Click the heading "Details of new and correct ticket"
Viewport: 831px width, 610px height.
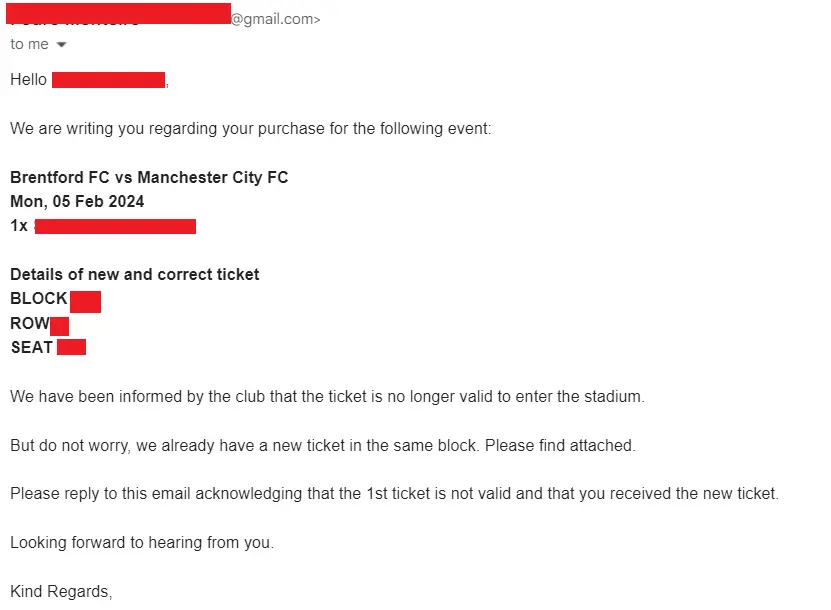coord(134,274)
